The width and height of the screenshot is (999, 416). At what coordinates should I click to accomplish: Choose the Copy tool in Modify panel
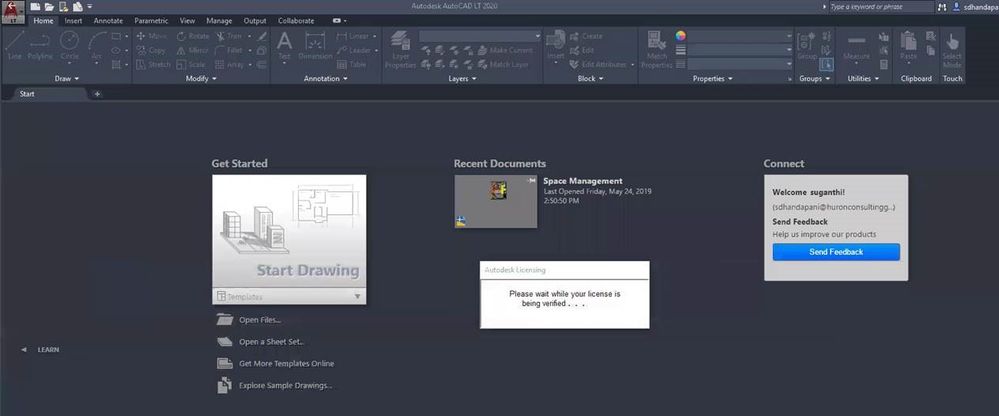pos(151,50)
